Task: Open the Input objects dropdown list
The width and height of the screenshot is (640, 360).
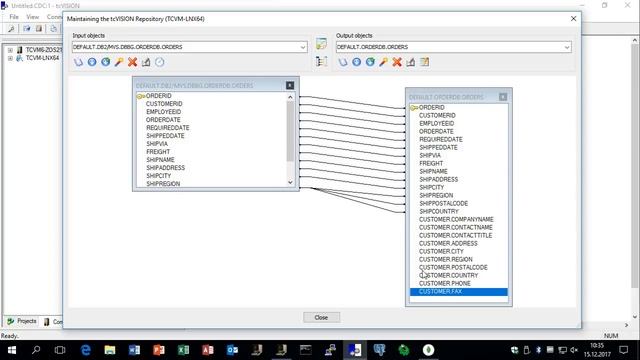Action: 303,47
